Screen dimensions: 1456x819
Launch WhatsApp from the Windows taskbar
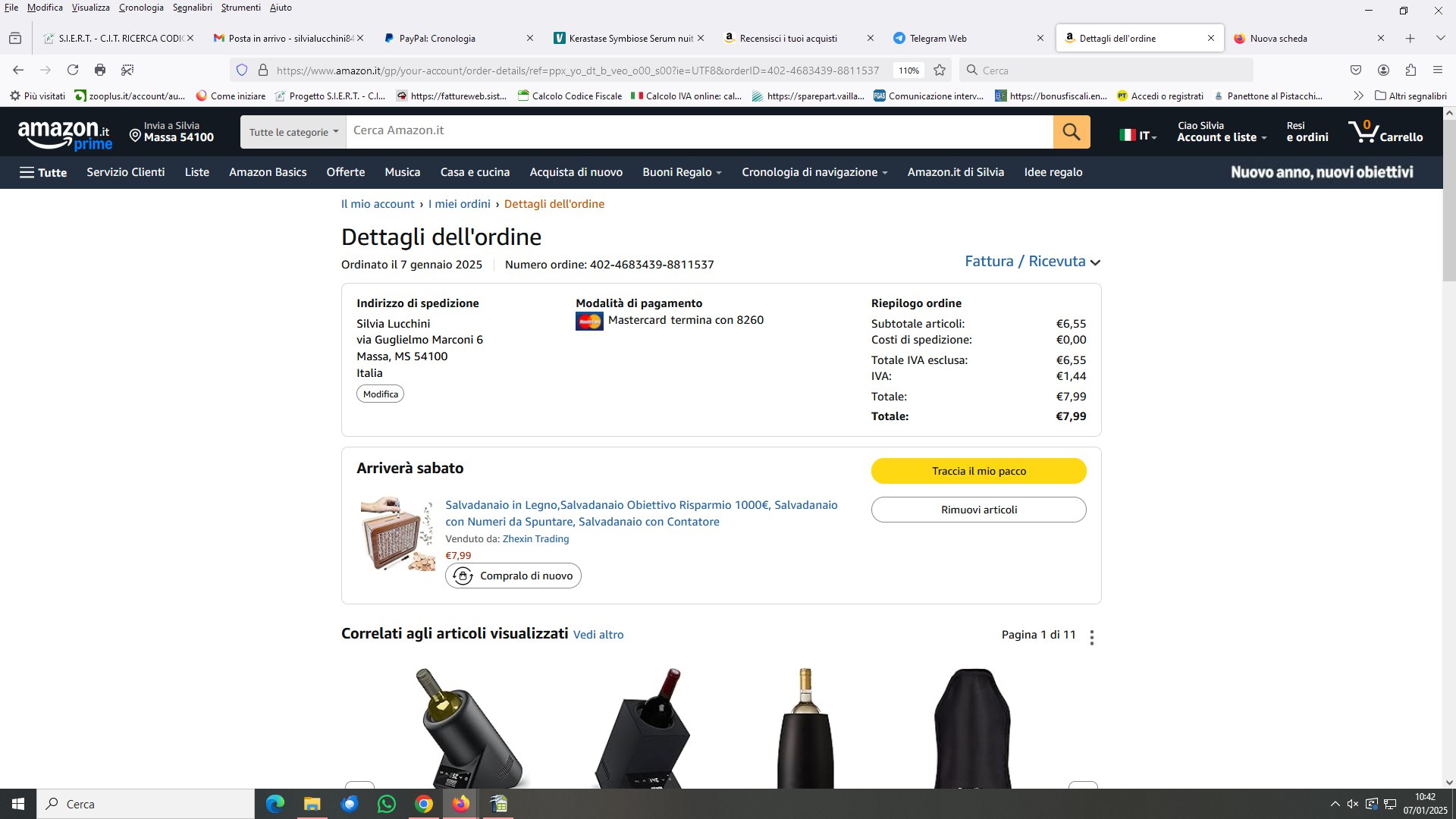[387, 804]
